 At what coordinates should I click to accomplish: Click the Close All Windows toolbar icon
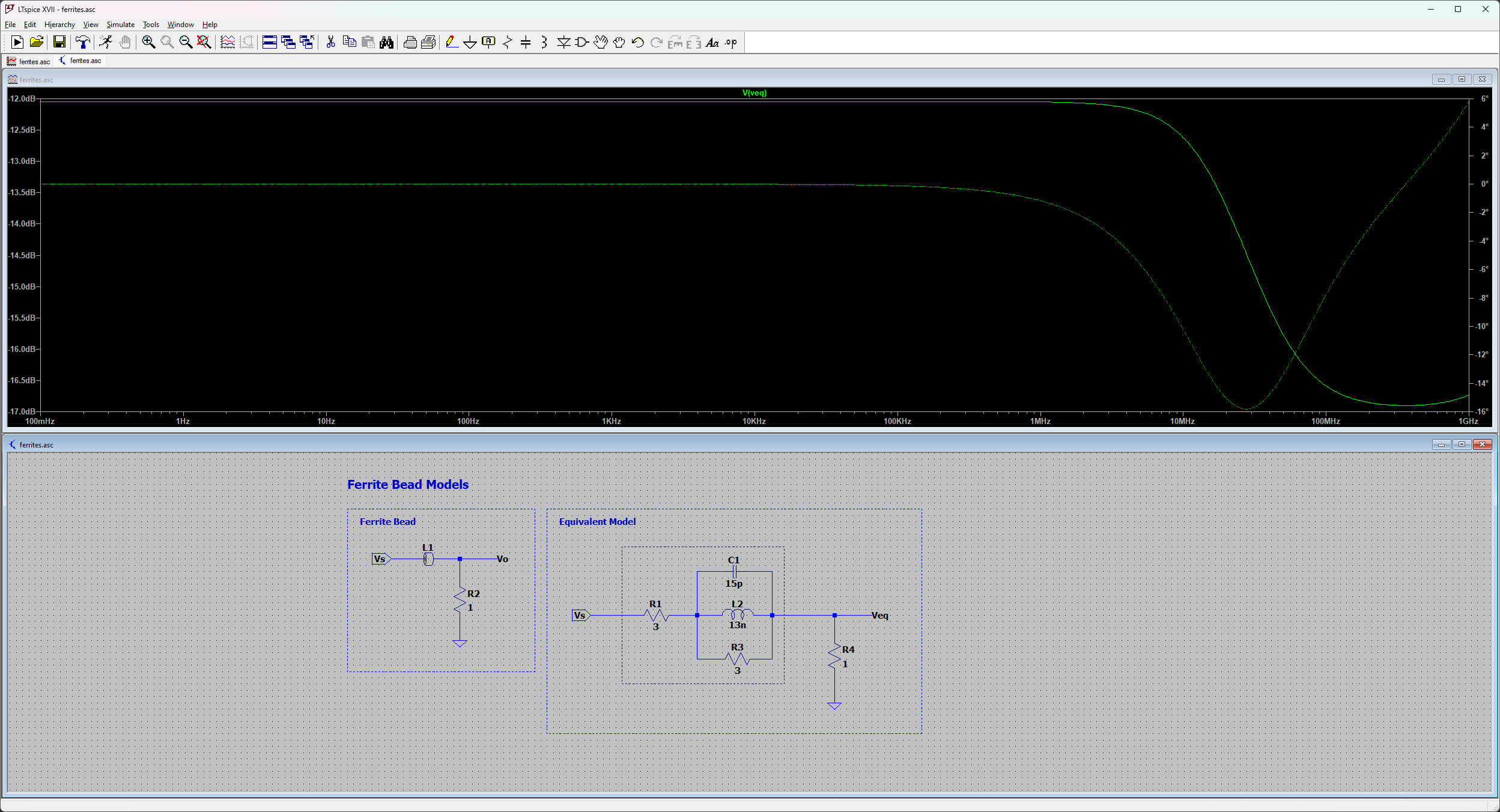(307, 42)
